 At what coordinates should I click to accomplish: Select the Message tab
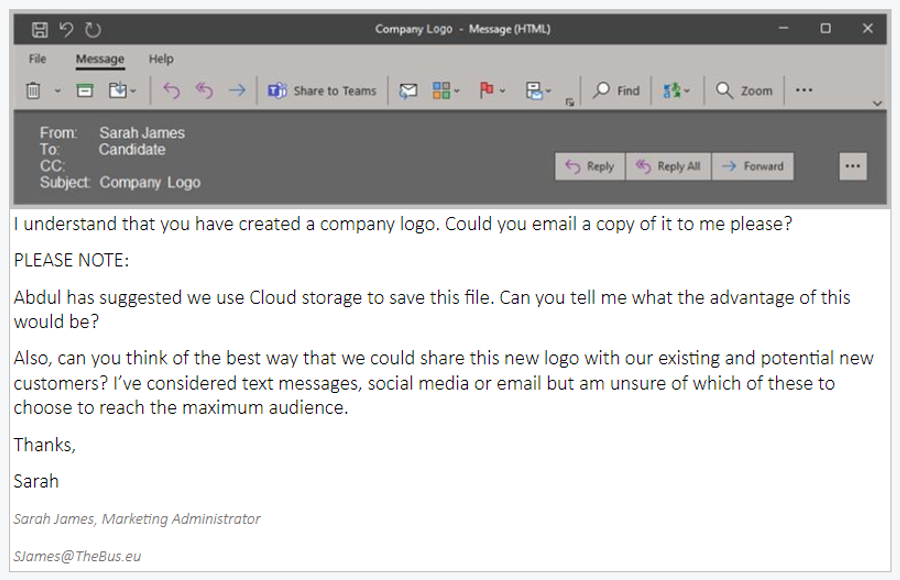[100, 59]
